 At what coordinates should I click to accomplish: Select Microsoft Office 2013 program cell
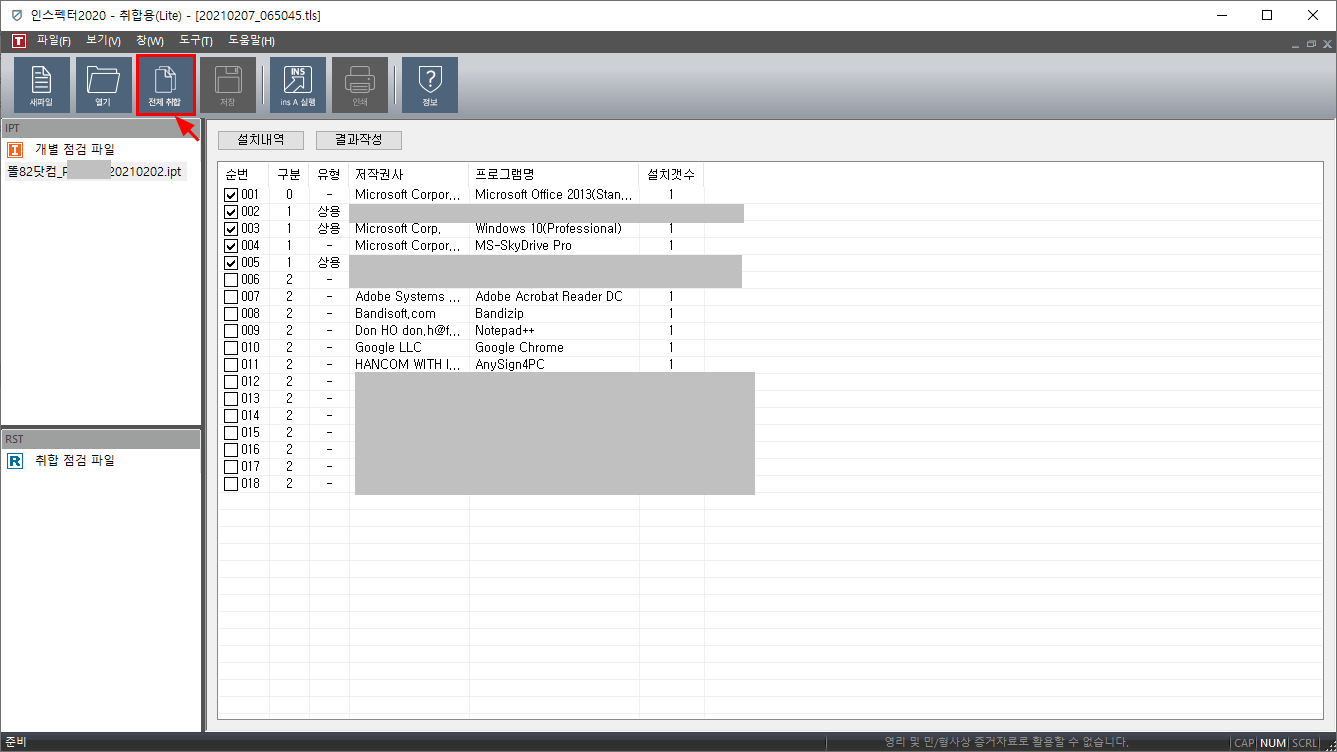click(554, 195)
